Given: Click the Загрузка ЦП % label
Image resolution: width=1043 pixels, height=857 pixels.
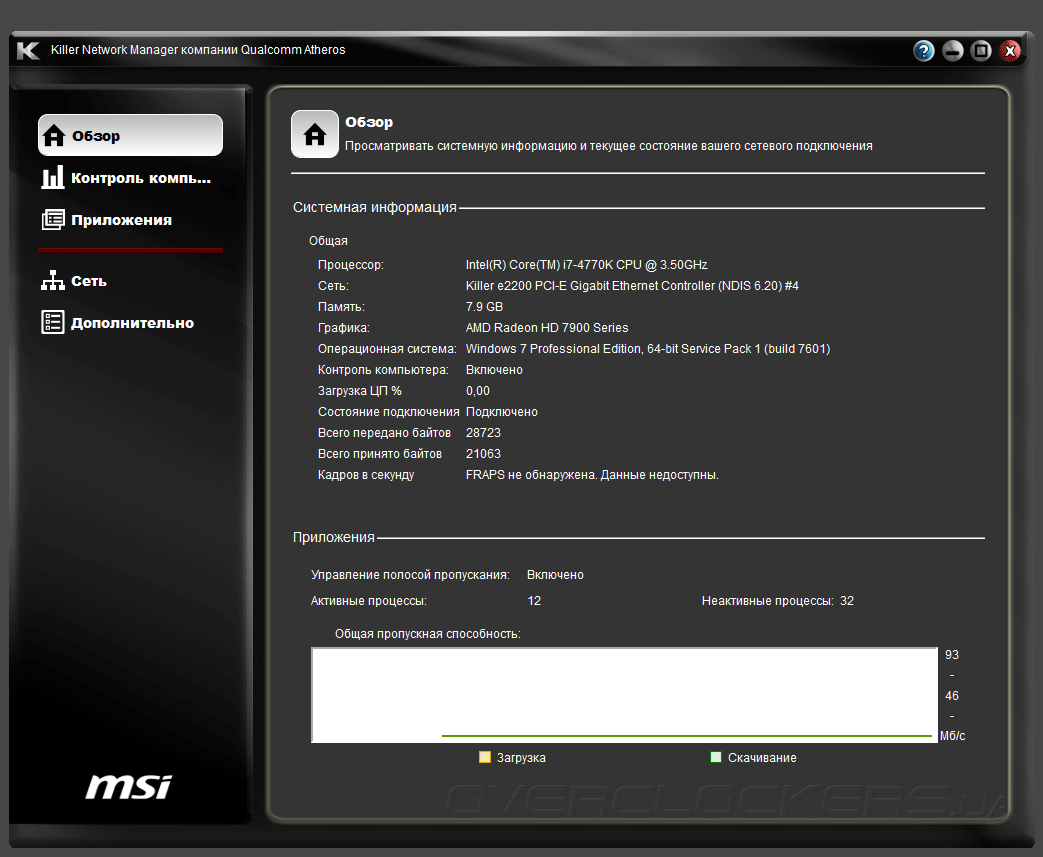Looking at the screenshot, I should click(x=360, y=391).
